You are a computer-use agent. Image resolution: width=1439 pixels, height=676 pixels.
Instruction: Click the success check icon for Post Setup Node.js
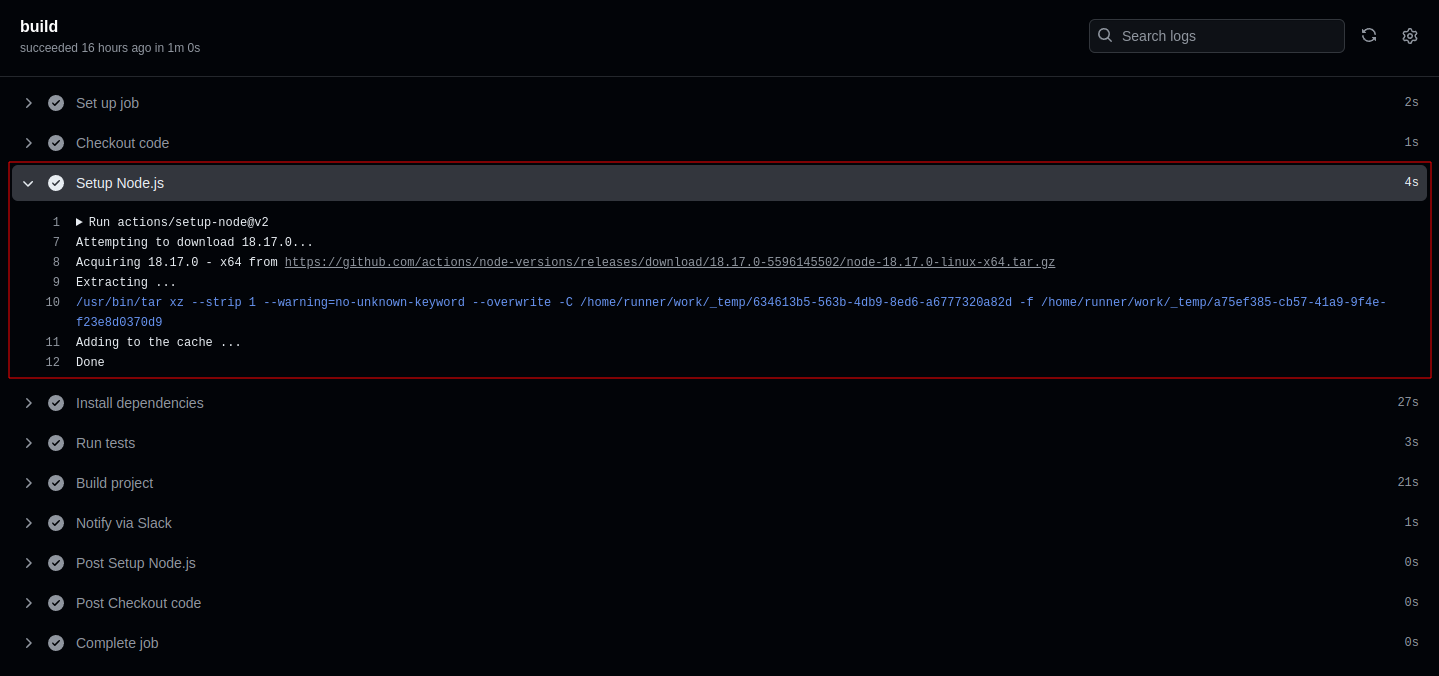pos(56,563)
